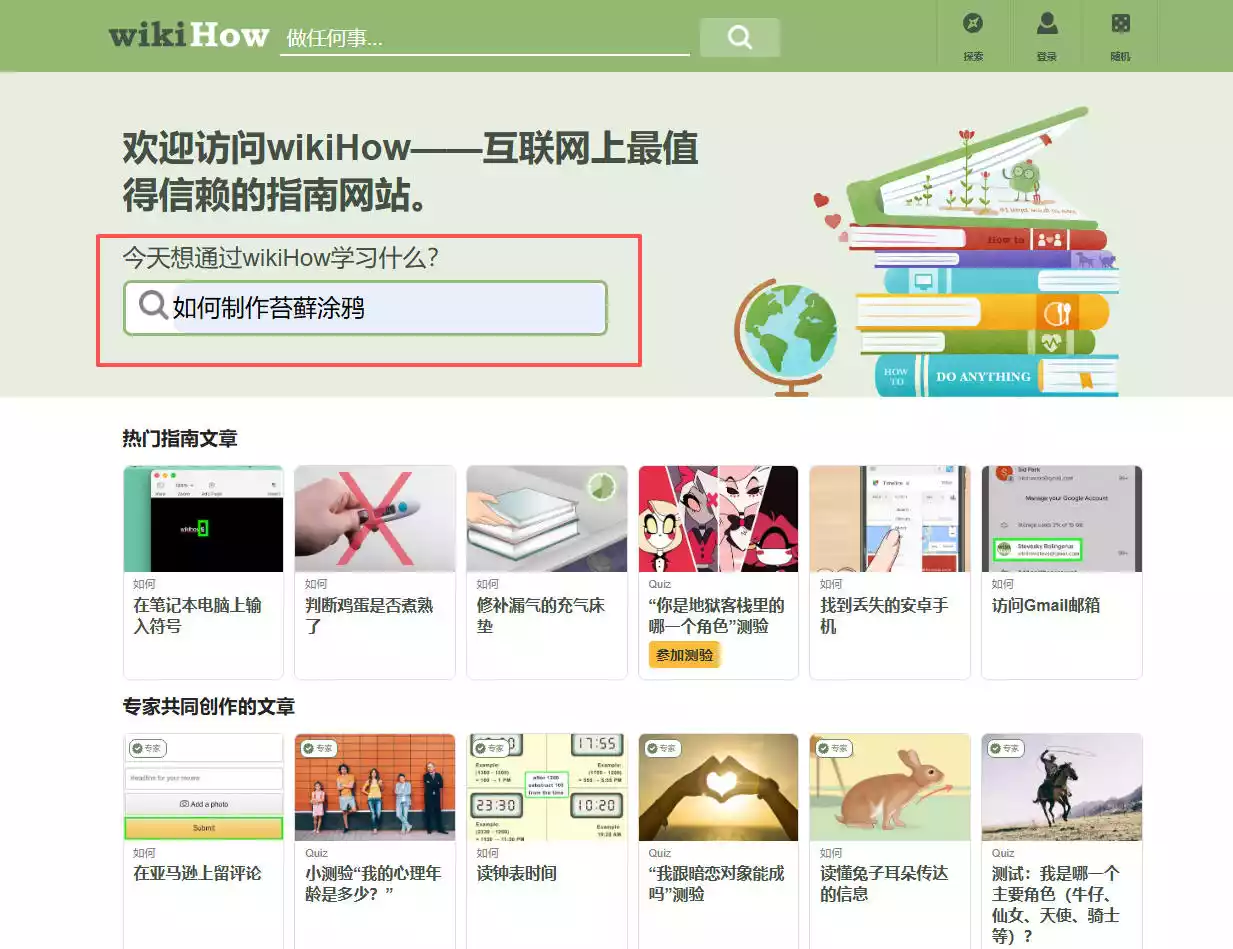This screenshot has width=1233, height=949.
Task: Click the expert badge on the rabbit card
Action: pyautogui.click(x=836, y=748)
